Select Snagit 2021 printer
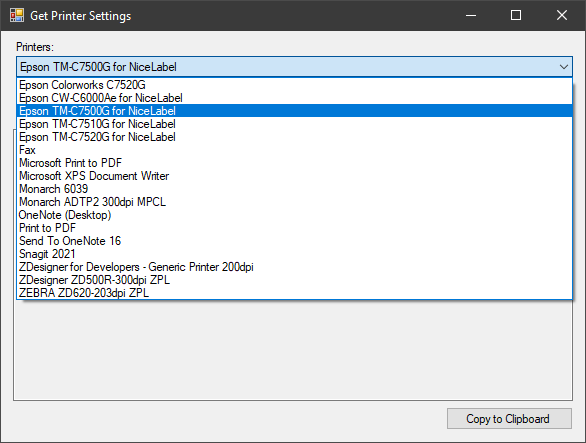 294,254
